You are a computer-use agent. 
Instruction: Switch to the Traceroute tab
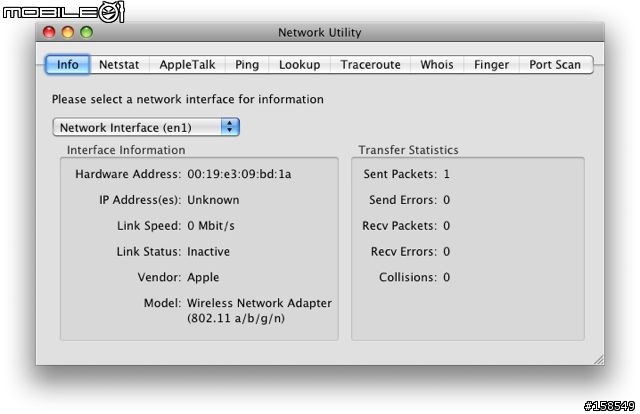(x=370, y=65)
